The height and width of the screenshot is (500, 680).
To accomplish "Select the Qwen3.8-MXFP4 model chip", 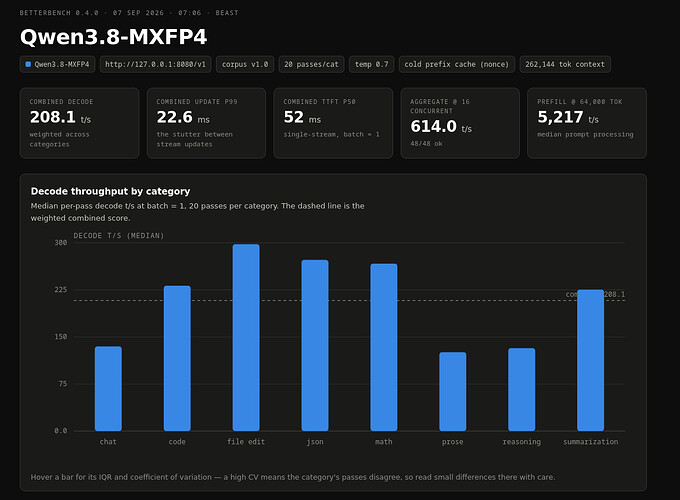I will click(x=57, y=64).
